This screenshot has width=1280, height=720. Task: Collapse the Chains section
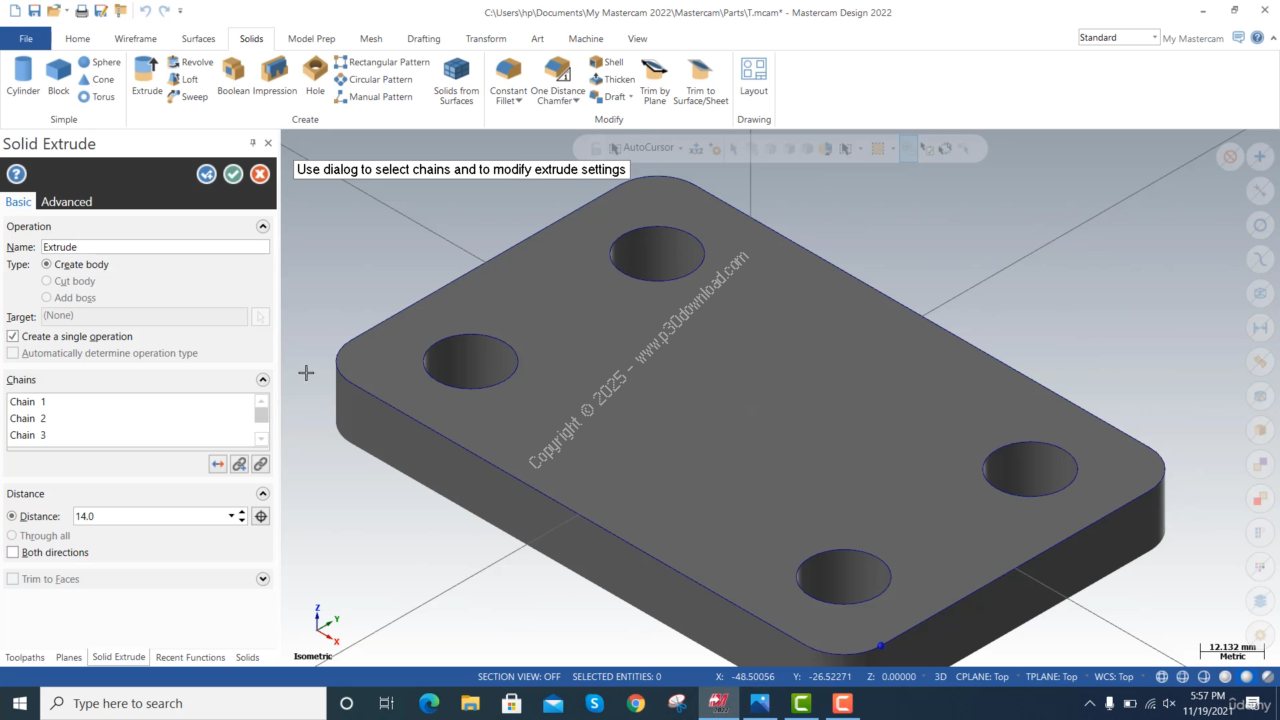[263, 380]
